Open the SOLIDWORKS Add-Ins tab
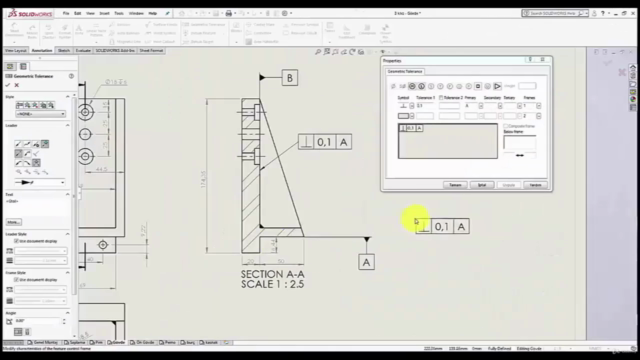The image size is (640, 360). [x=115, y=51]
